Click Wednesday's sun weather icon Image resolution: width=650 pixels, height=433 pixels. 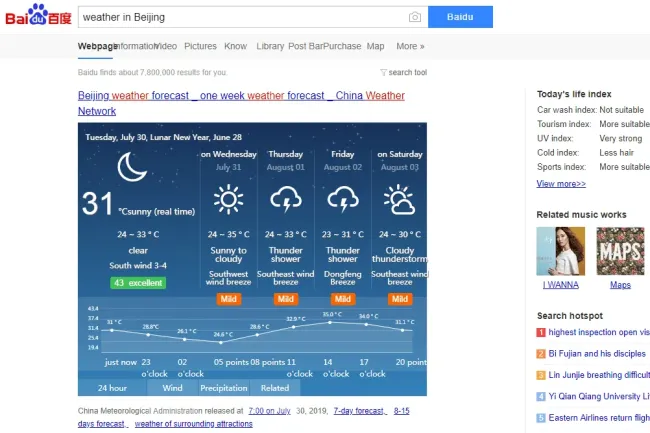coord(228,201)
